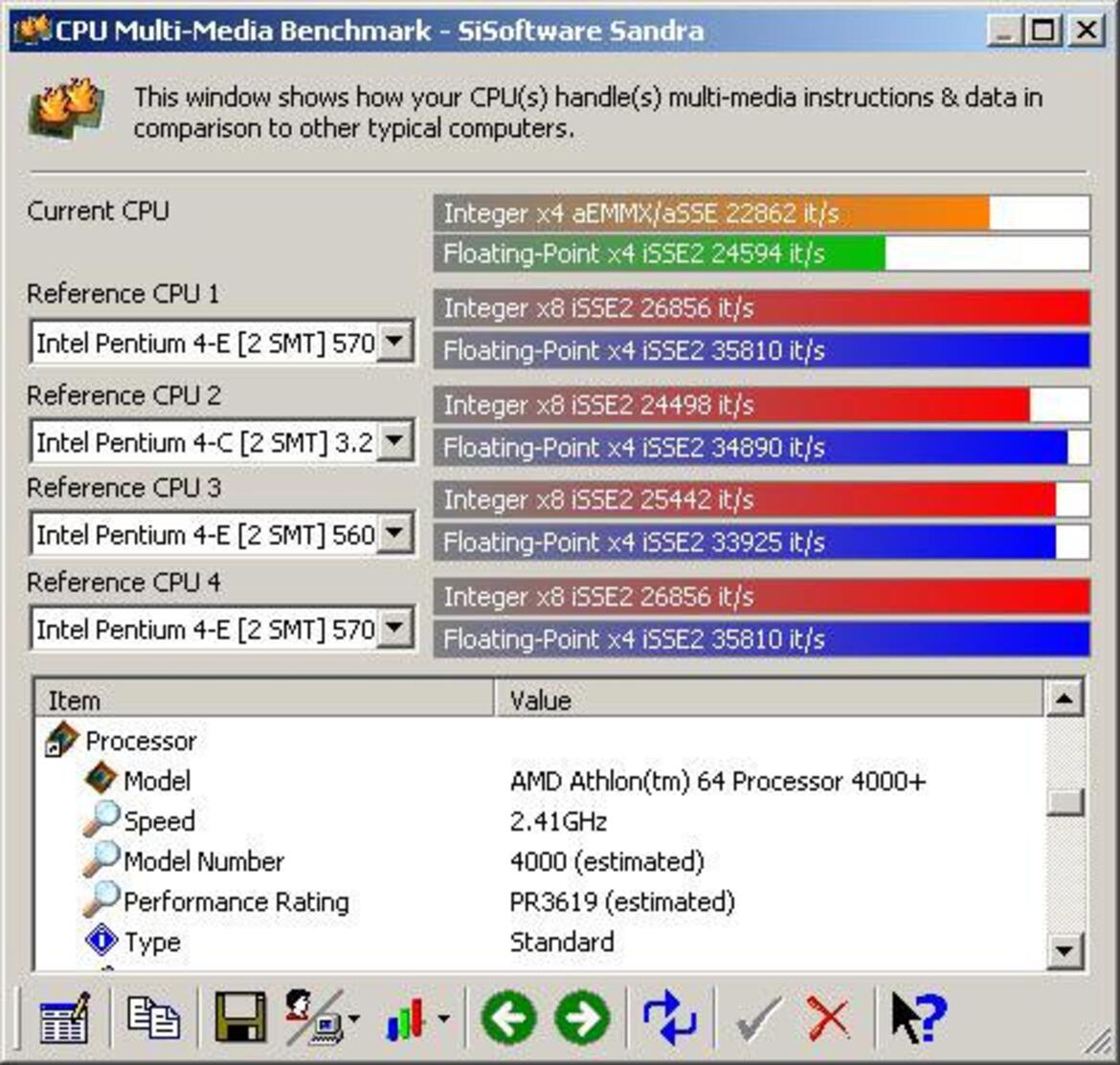This screenshot has width=1120, height=1065.
Task: Click the Reference CPU 4 Integer 26856 bar
Action: [x=761, y=596]
